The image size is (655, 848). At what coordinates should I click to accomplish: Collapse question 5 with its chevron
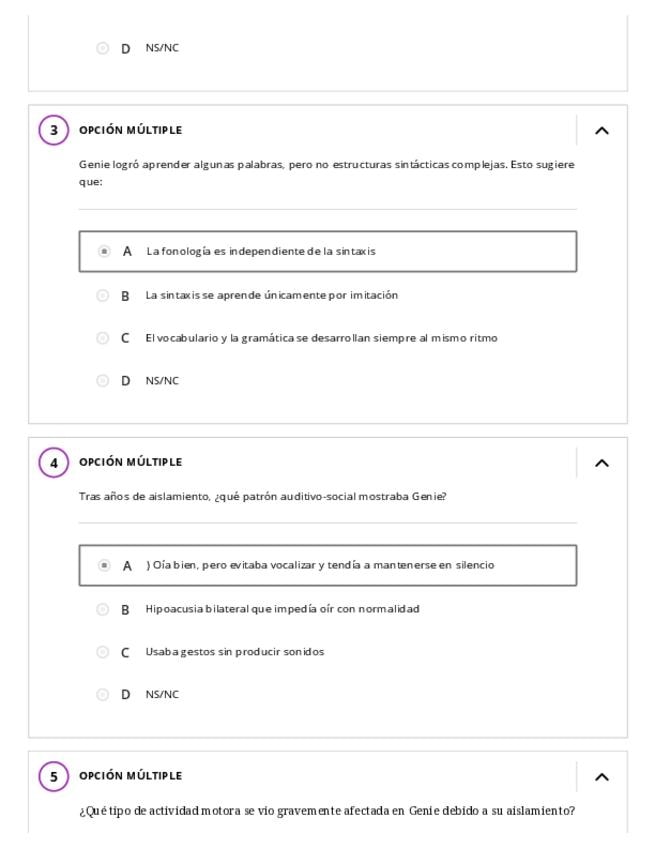click(601, 777)
